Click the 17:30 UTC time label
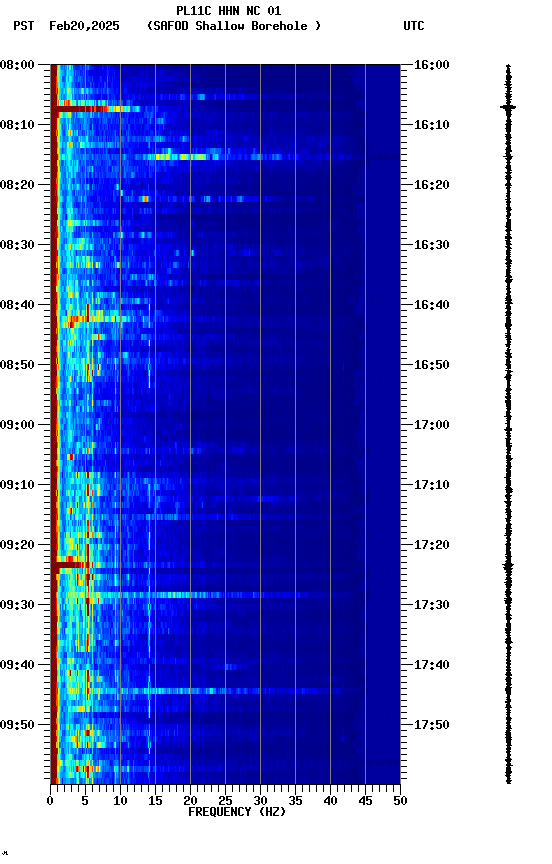Image resolution: width=552 pixels, height=864 pixels. point(432,606)
